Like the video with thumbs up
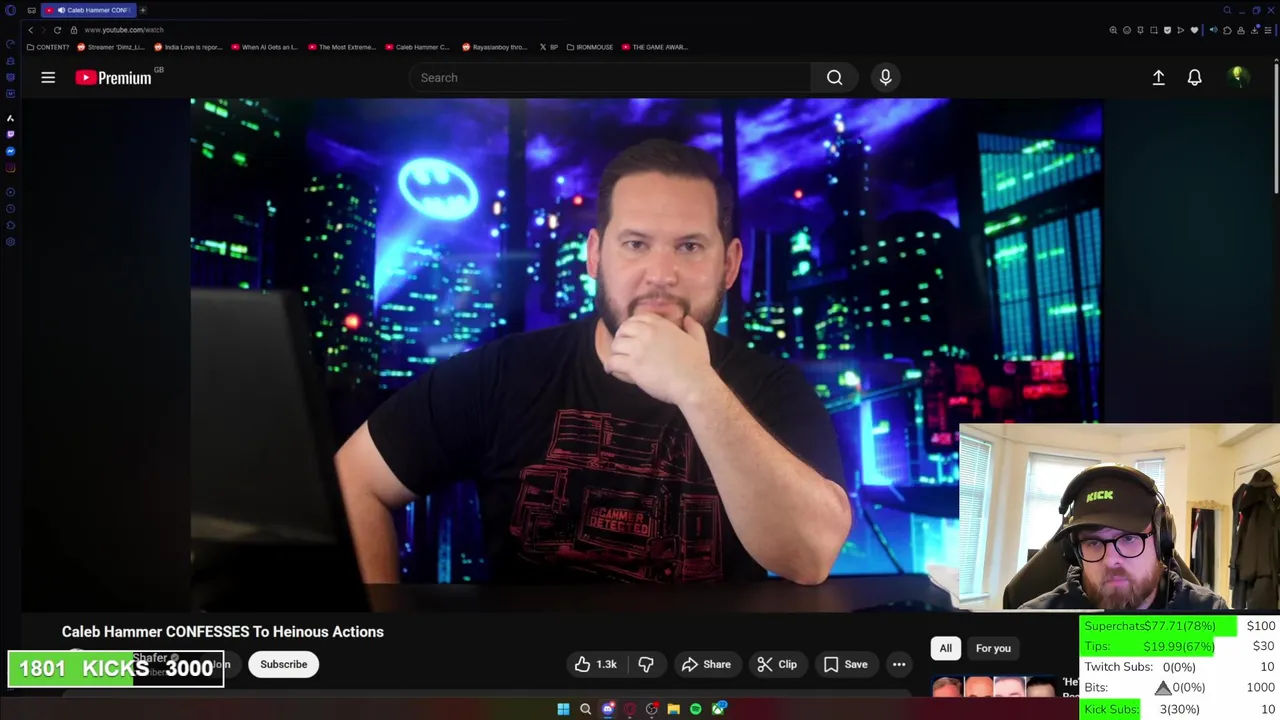Image resolution: width=1280 pixels, height=720 pixels. coord(596,664)
